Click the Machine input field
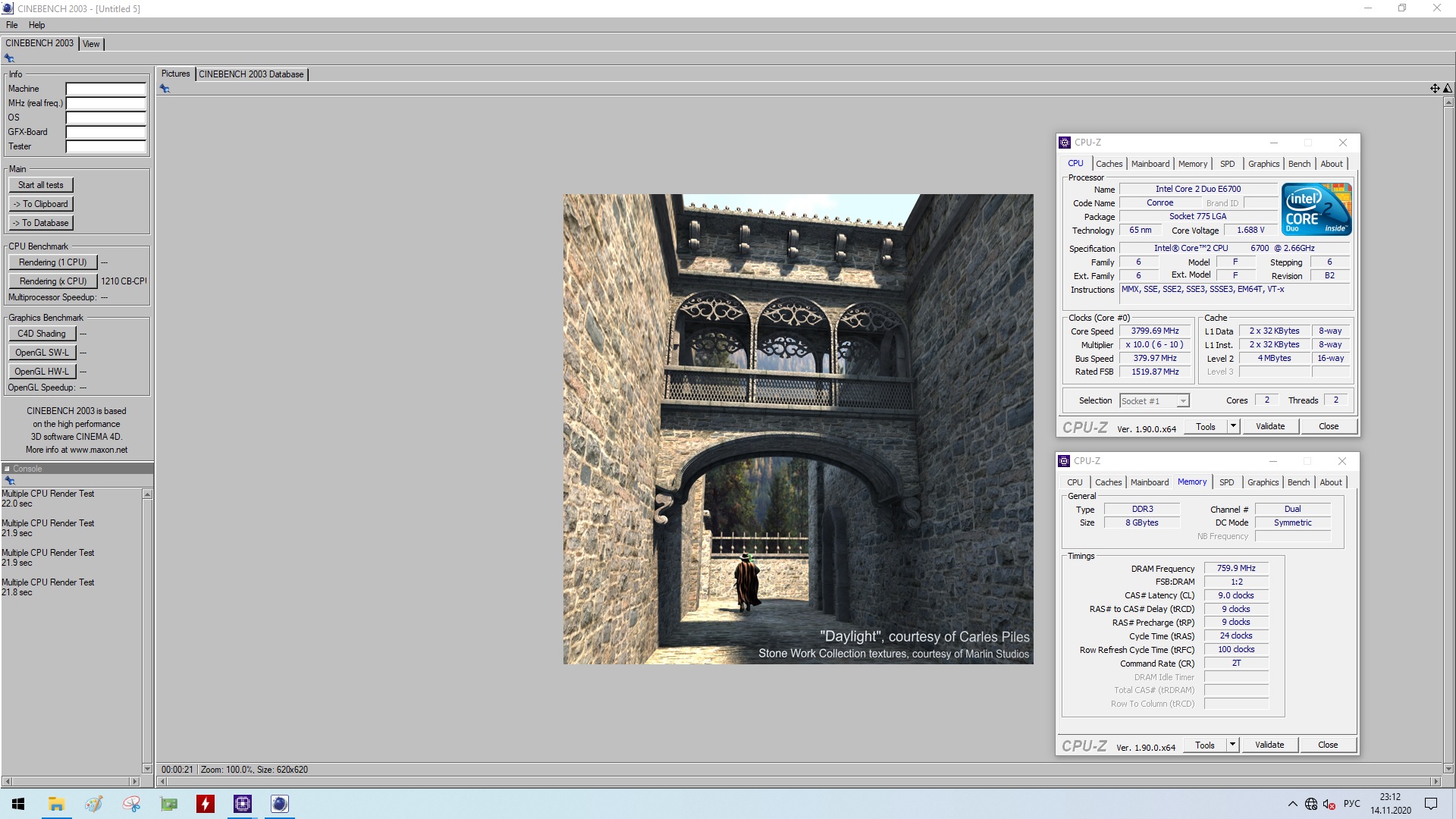Viewport: 1456px width, 819px height. (x=106, y=89)
